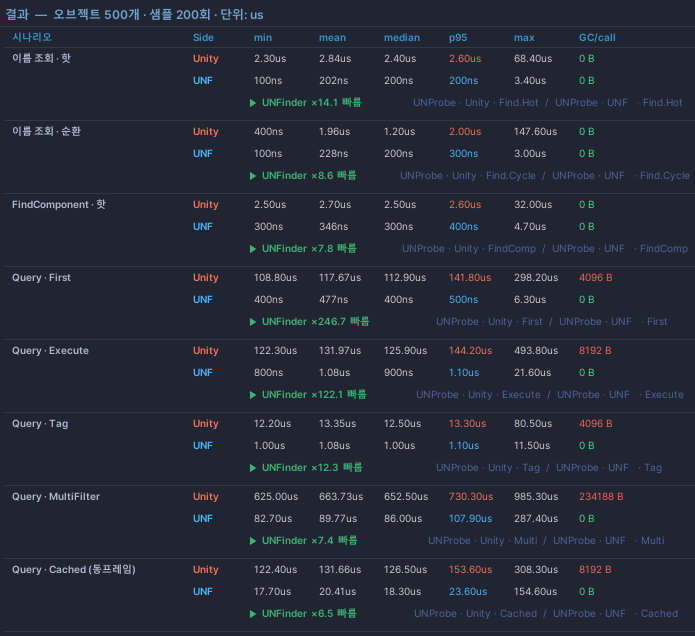
Task: Select the 이름 조회 · 핫 scenario label
Action: [41, 58]
